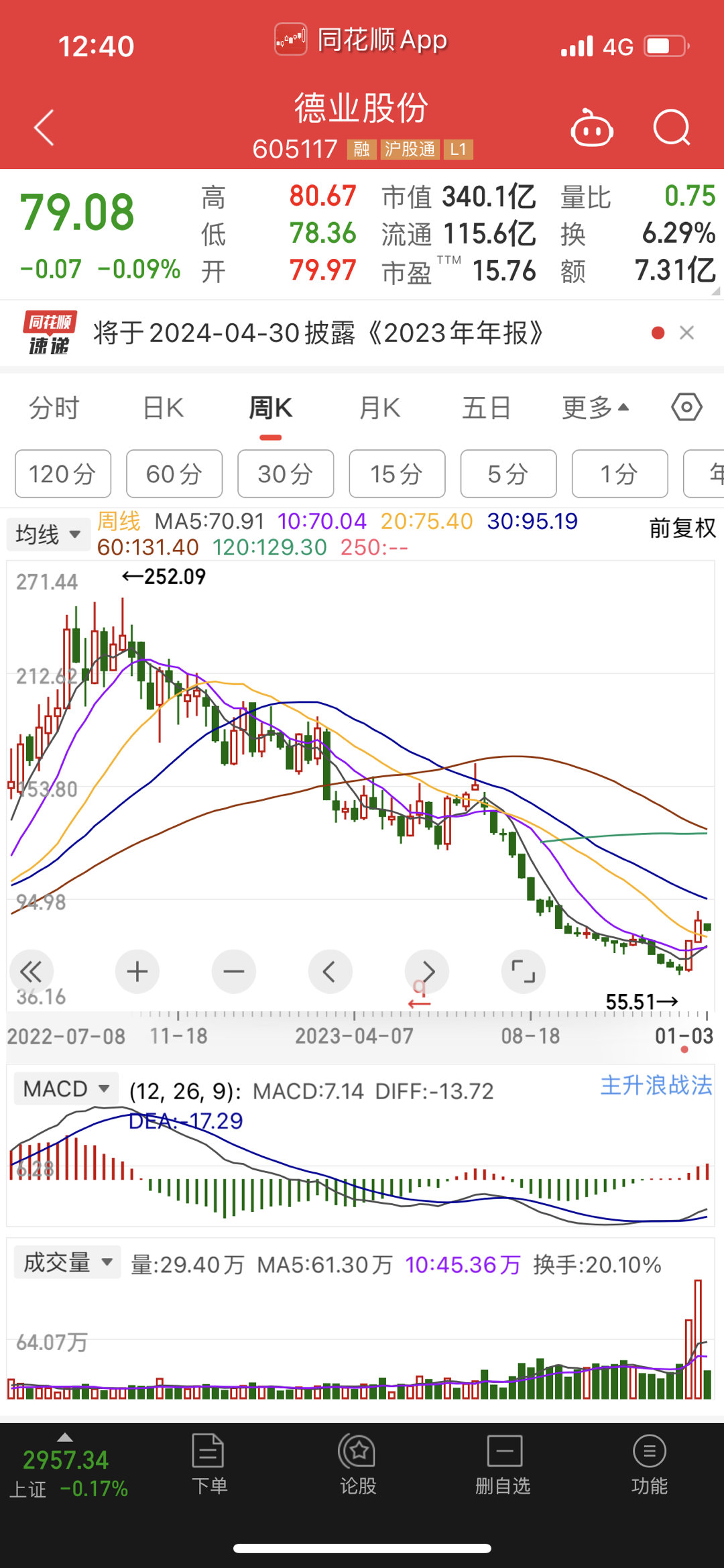Open 均线 indicator dropdown
Viewport: 724px width, 1568px height.
point(48,535)
